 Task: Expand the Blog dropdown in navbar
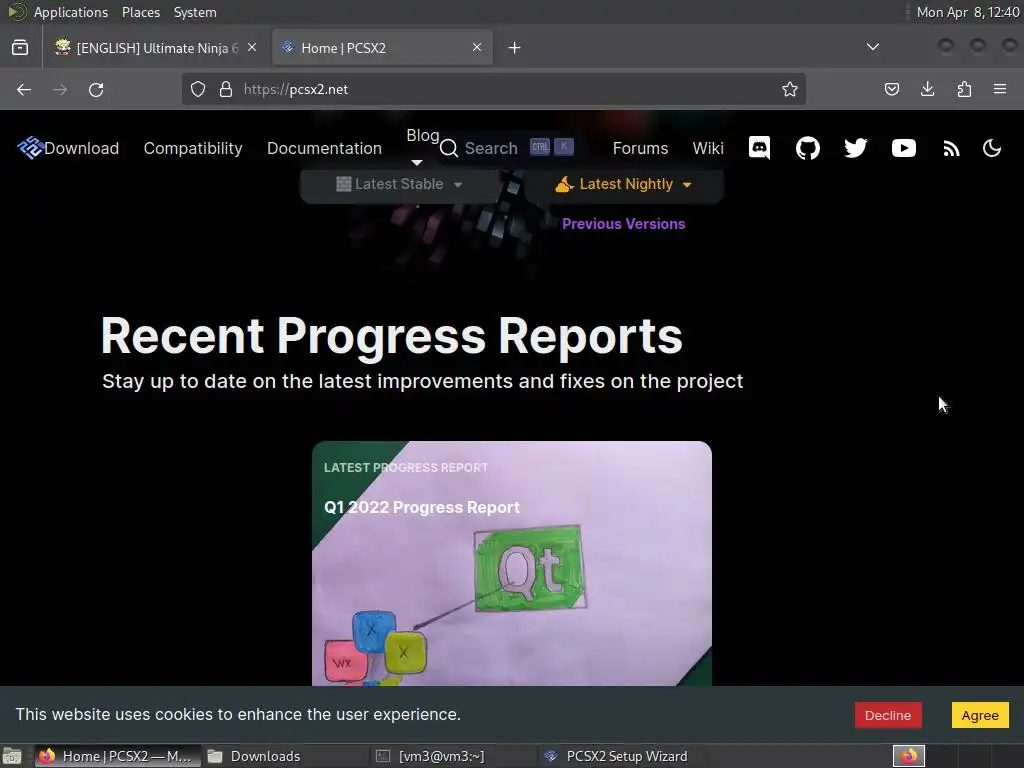(423, 147)
